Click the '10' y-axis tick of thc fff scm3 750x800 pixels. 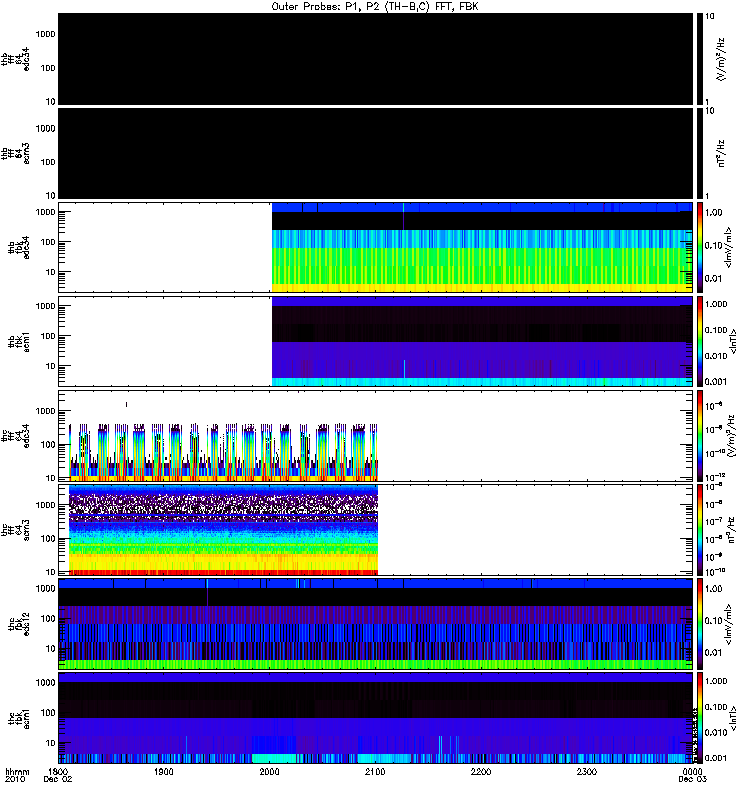pyautogui.click(x=51, y=572)
